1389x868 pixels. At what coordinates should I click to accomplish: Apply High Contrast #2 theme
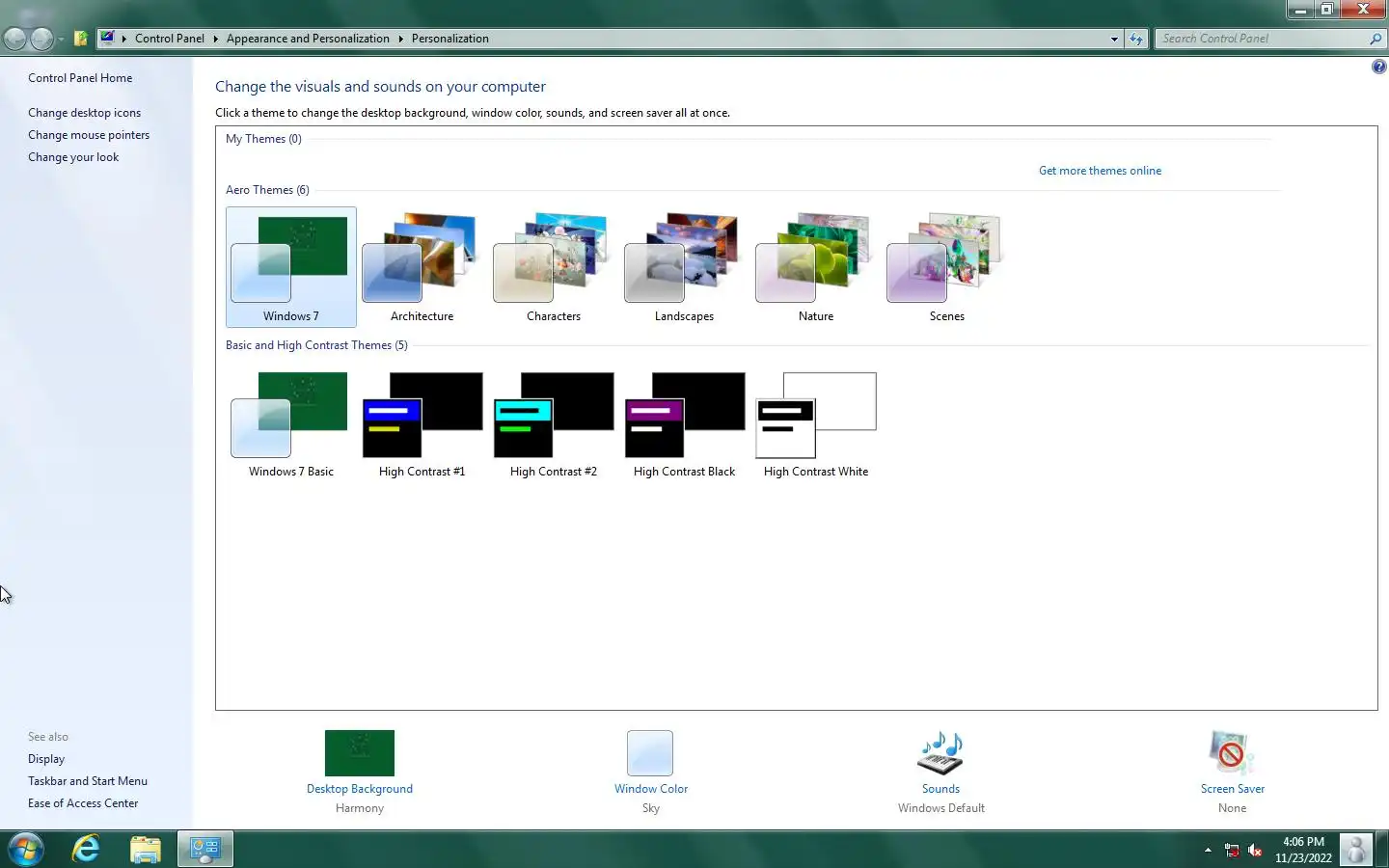(553, 423)
